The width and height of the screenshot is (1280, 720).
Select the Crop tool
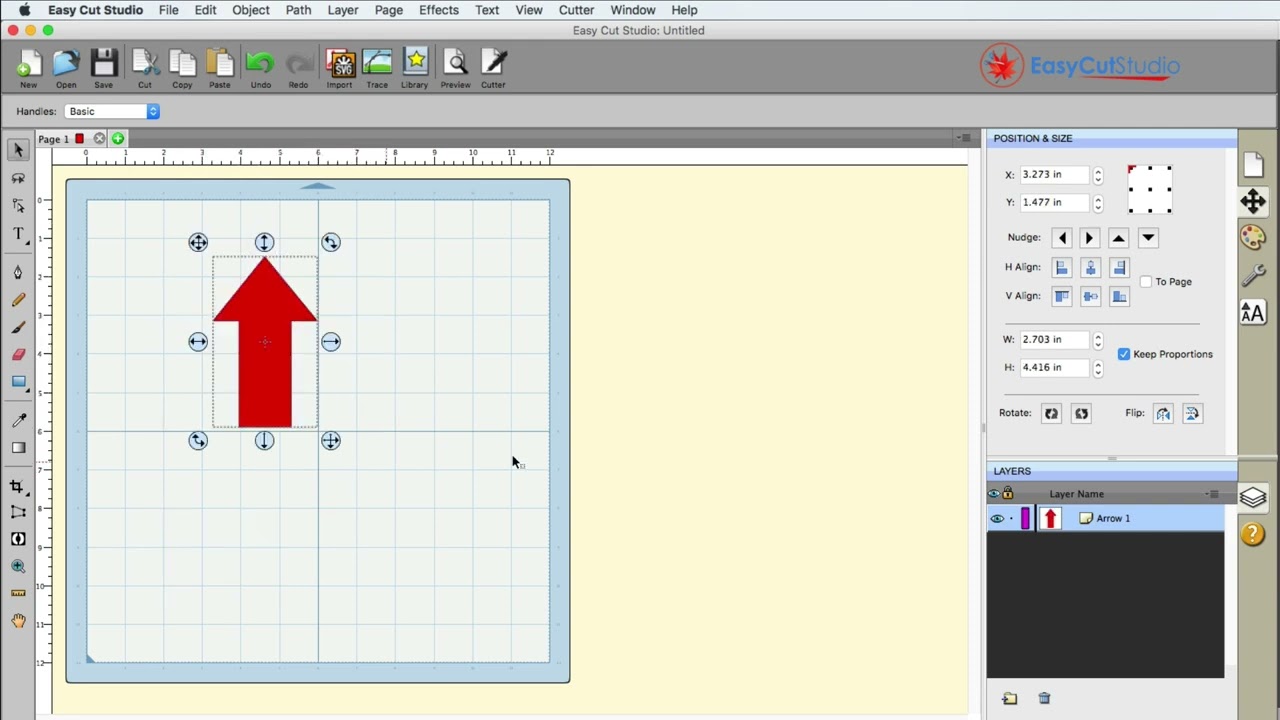click(x=18, y=486)
